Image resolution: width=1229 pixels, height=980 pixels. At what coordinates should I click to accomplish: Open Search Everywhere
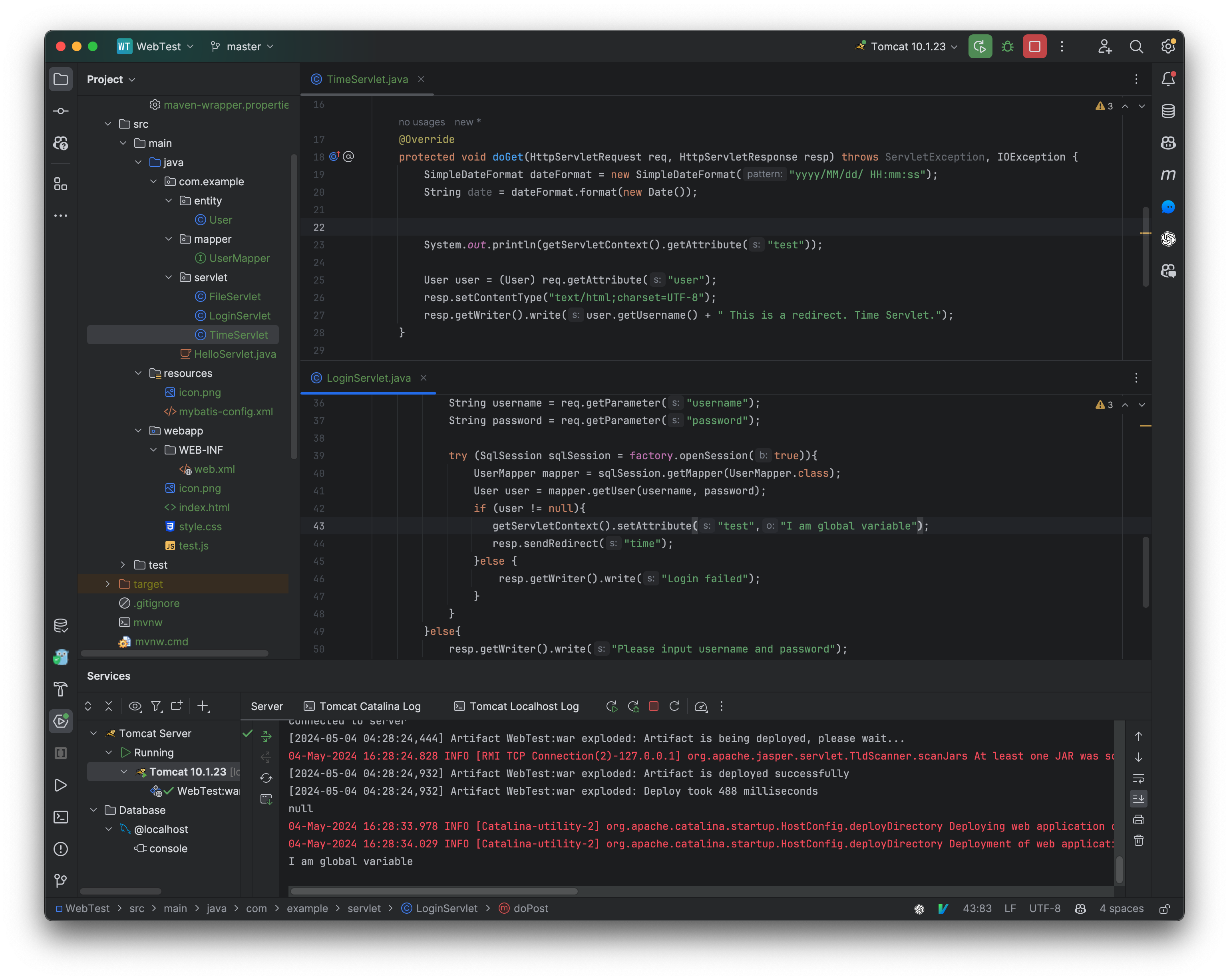point(1137,46)
